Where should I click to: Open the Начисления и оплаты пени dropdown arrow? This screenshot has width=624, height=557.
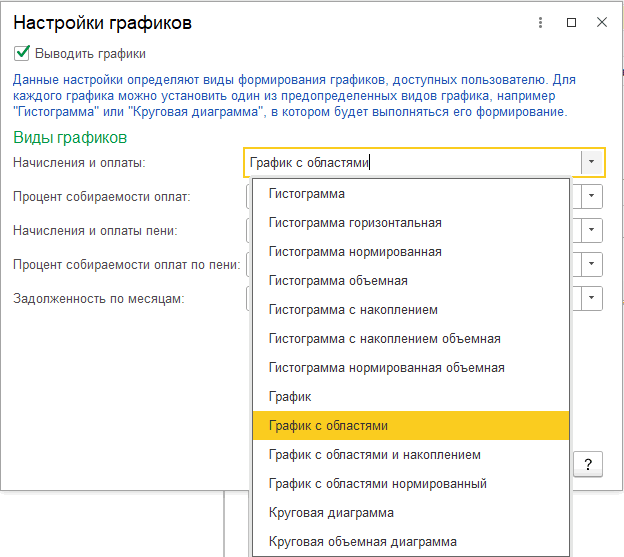[592, 230]
